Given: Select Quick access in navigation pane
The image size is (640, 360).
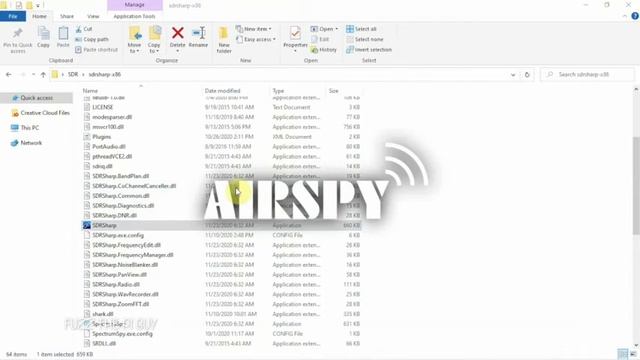Looking at the screenshot, I should tap(36, 98).
